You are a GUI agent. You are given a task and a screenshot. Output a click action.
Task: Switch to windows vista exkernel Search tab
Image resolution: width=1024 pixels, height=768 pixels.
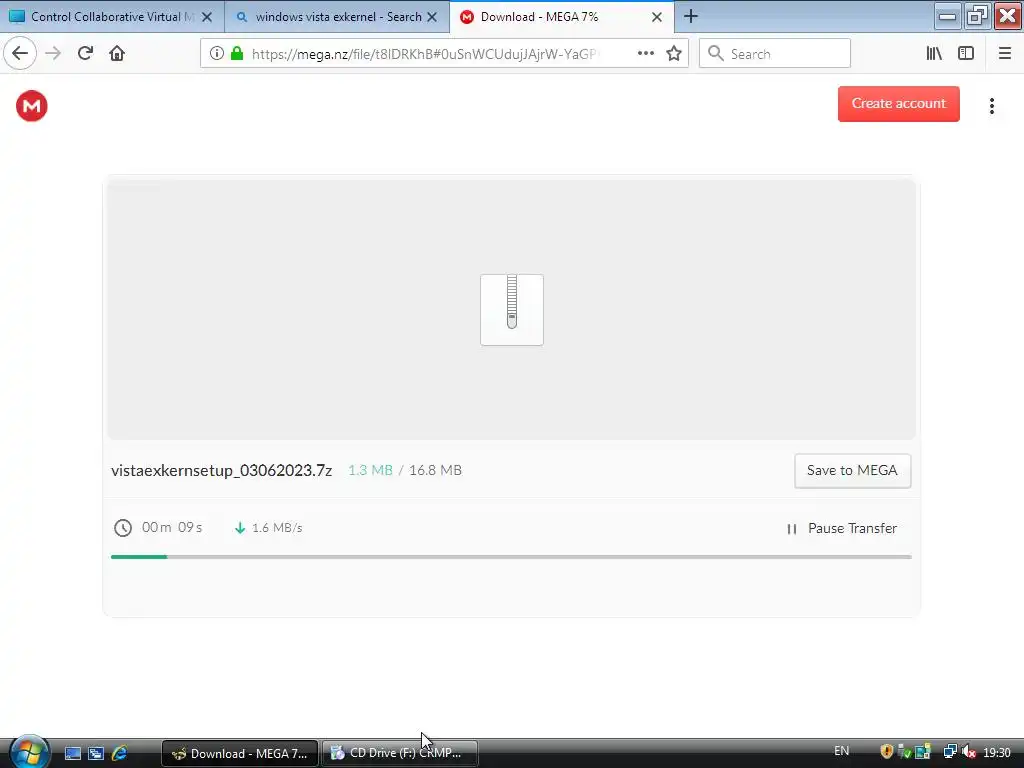[x=337, y=16]
